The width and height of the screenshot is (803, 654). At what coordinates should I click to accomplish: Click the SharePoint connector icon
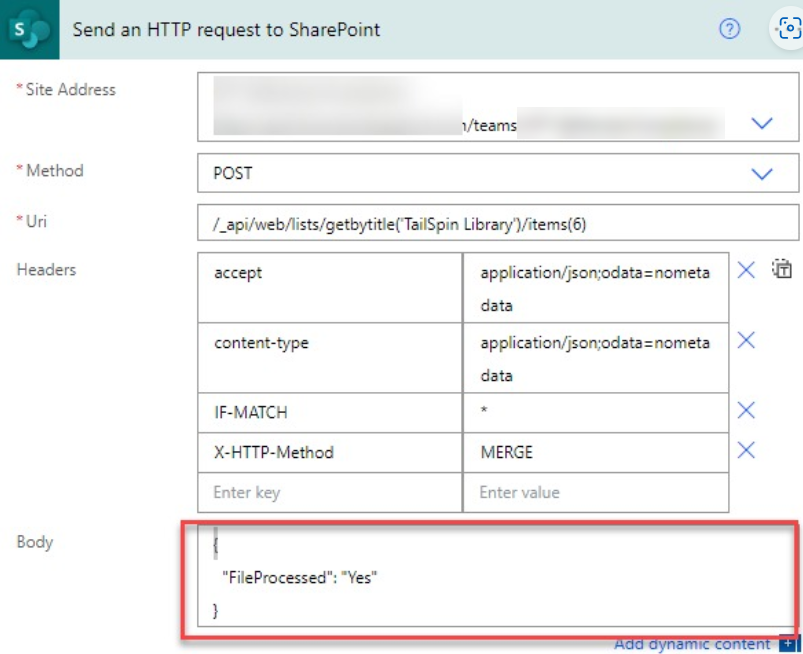[28, 29]
